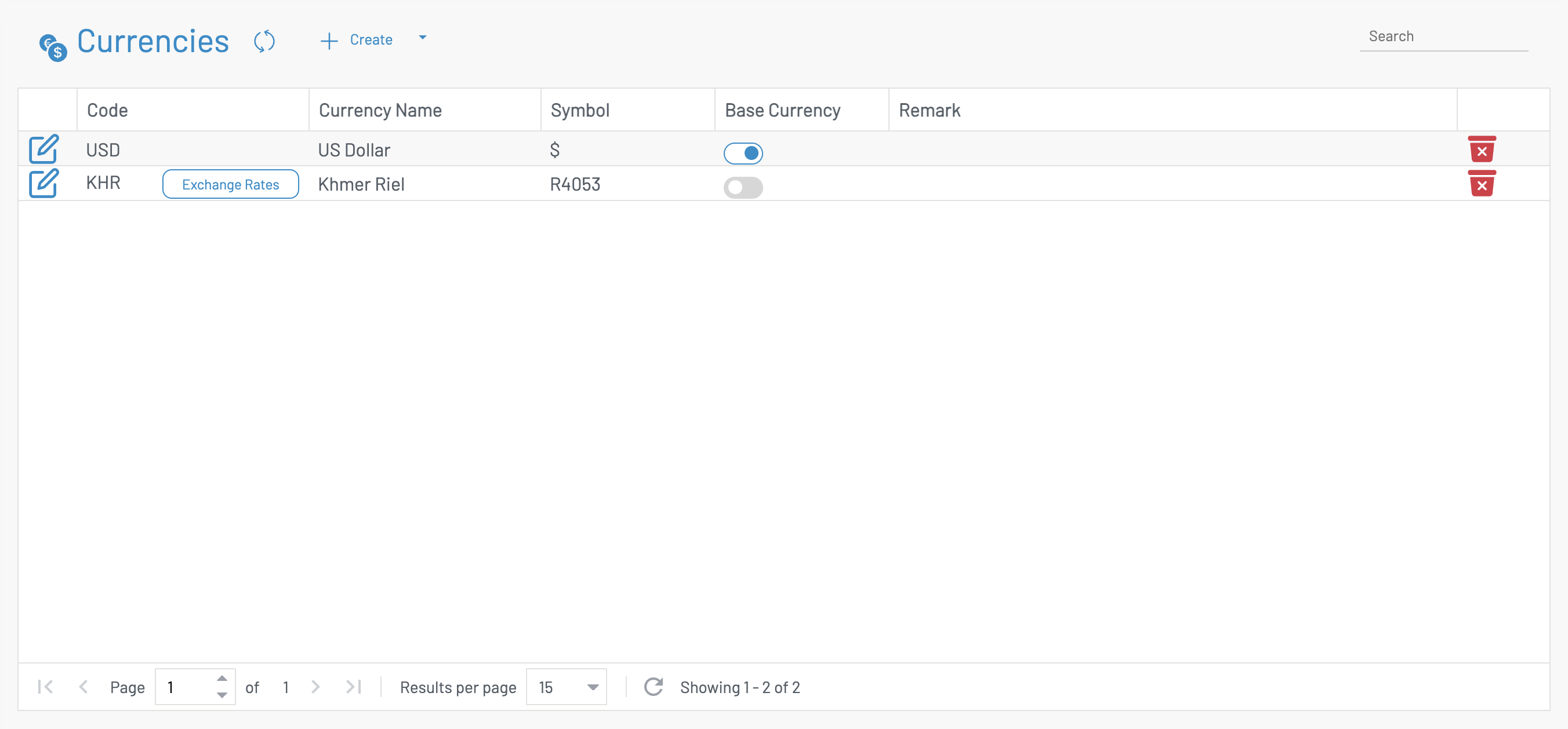1568x729 pixels.
Task: Click the refresh icon next to Currencies title
Action: click(264, 41)
